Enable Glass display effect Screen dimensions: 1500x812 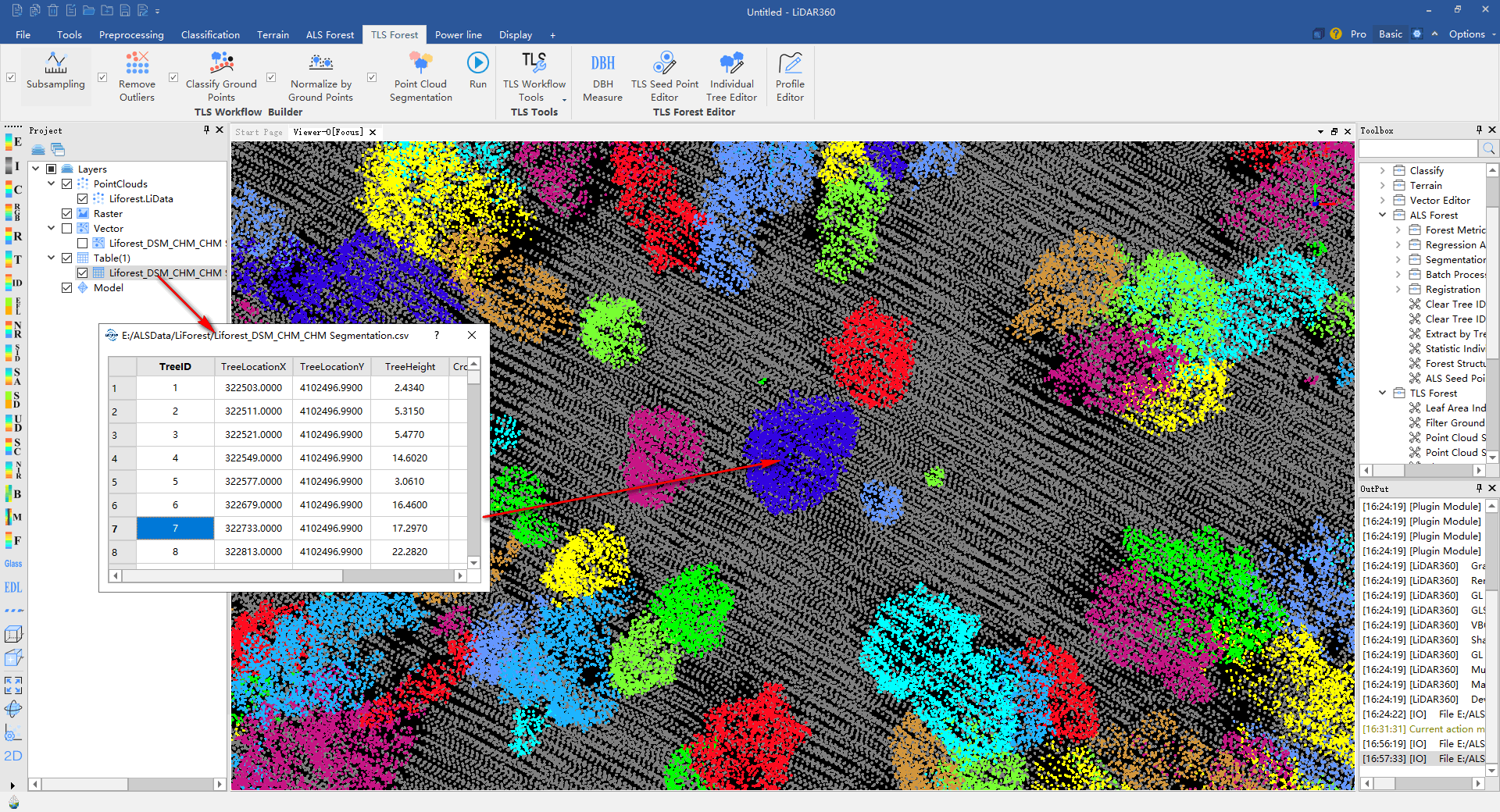[13, 564]
